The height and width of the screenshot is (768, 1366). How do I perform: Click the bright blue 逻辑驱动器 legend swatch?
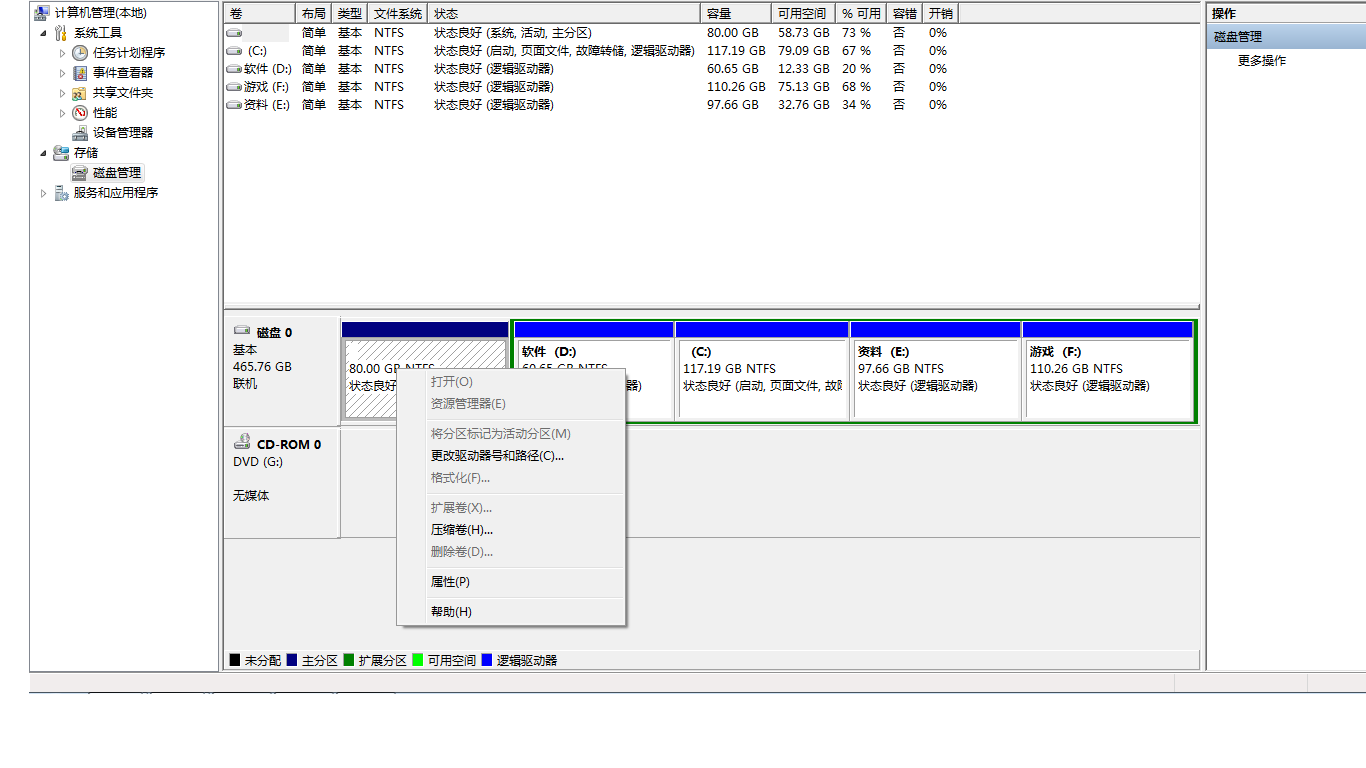click(x=487, y=660)
